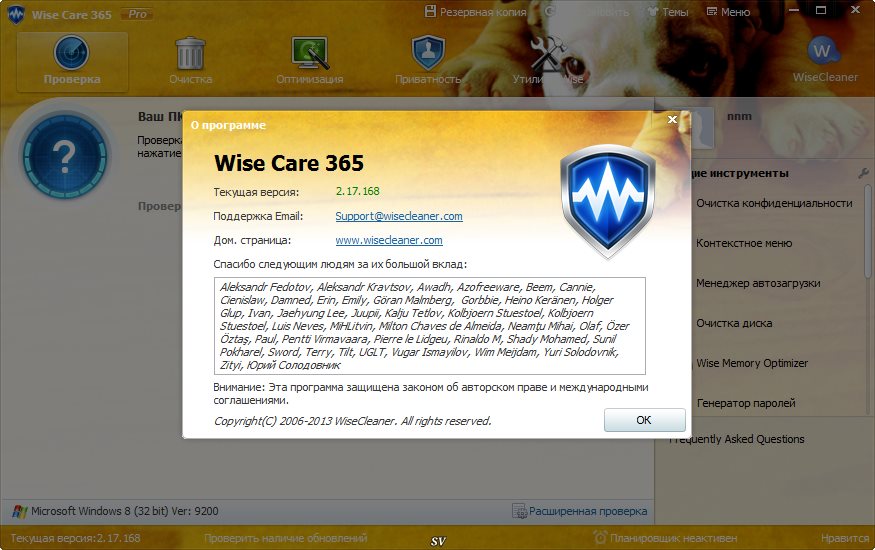Image resolution: width=875 pixels, height=550 pixels.
Task: Open Очистка конфиденциальности tool
Action: click(774, 204)
